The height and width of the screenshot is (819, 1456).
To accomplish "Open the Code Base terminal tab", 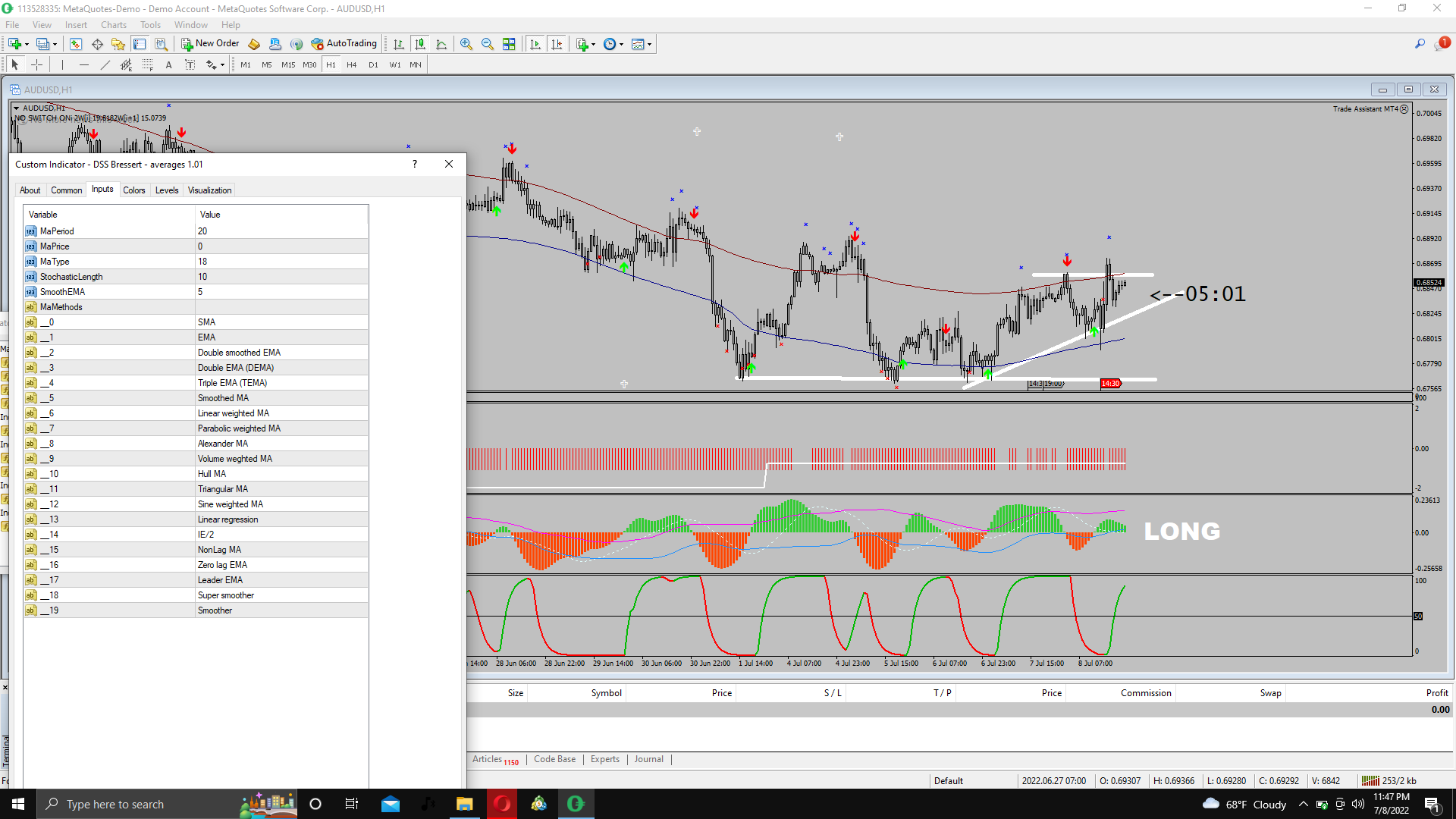I will (x=554, y=759).
